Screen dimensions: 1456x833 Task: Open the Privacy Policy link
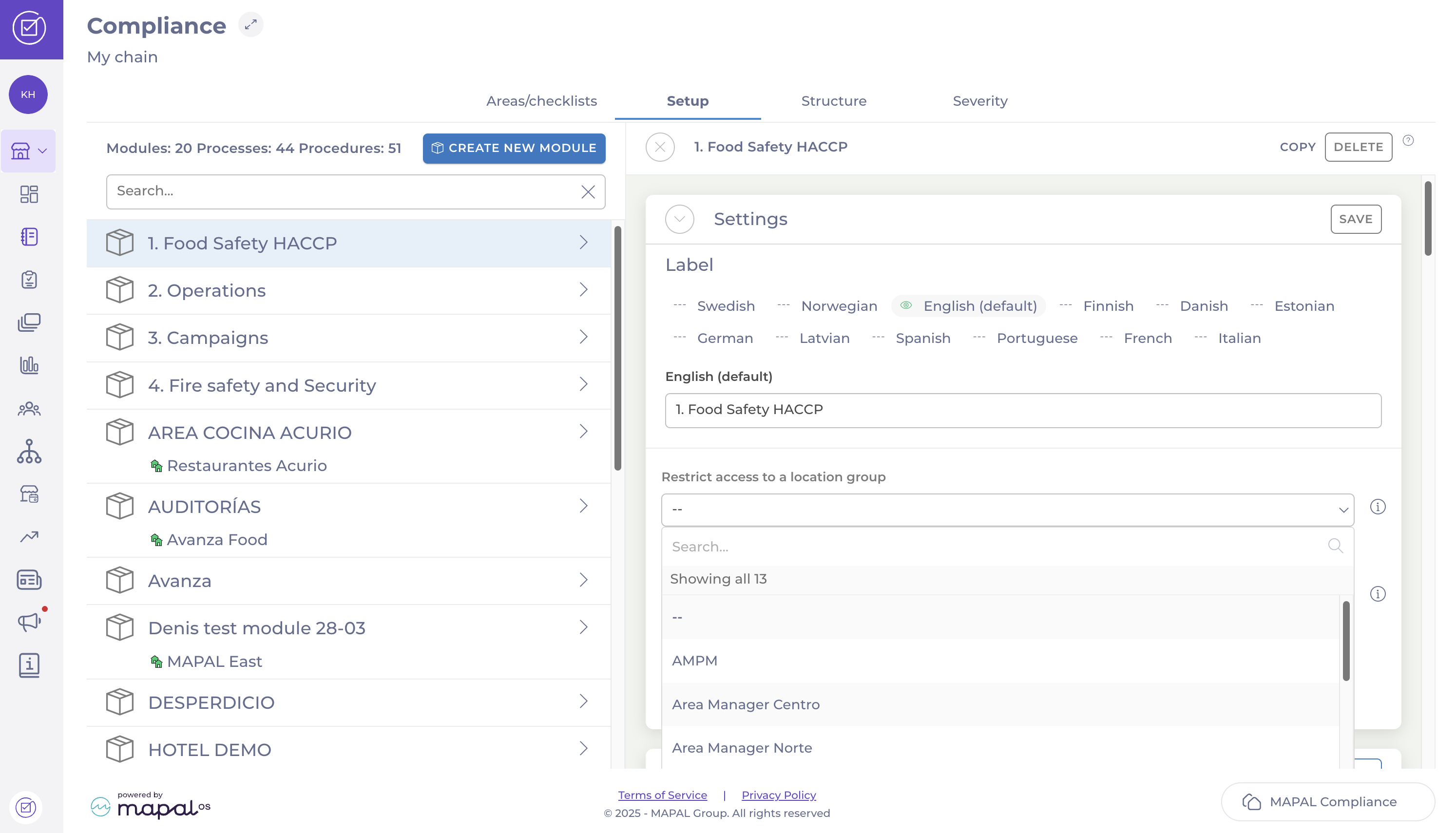tap(778, 795)
